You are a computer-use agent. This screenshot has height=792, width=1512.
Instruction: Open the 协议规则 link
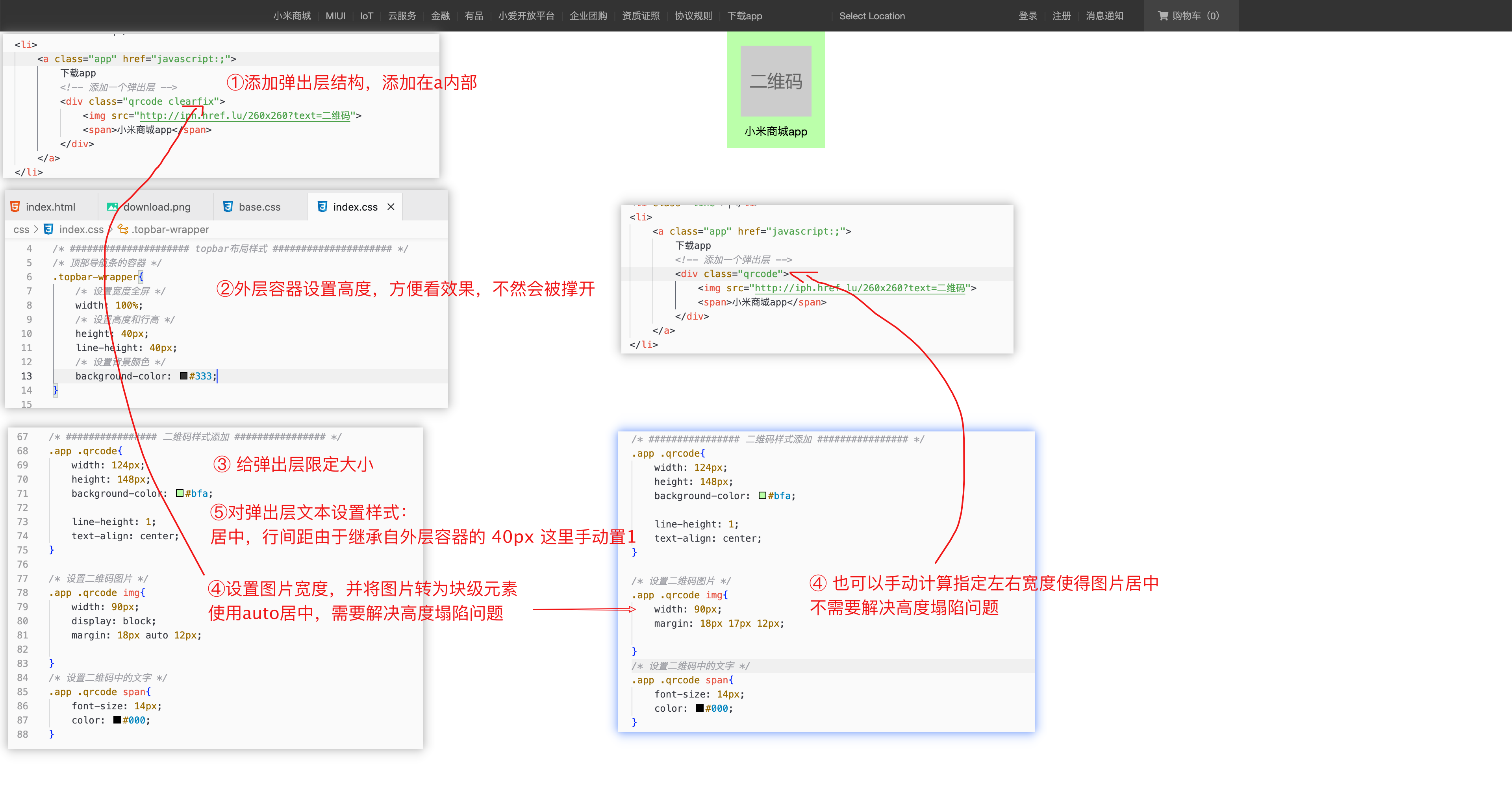coord(693,16)
